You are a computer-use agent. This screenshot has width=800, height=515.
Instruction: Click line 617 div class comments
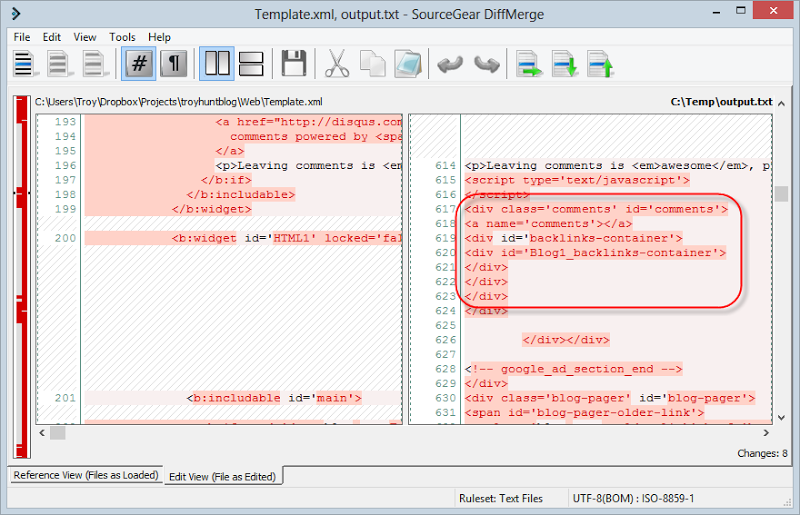(596, 209)
